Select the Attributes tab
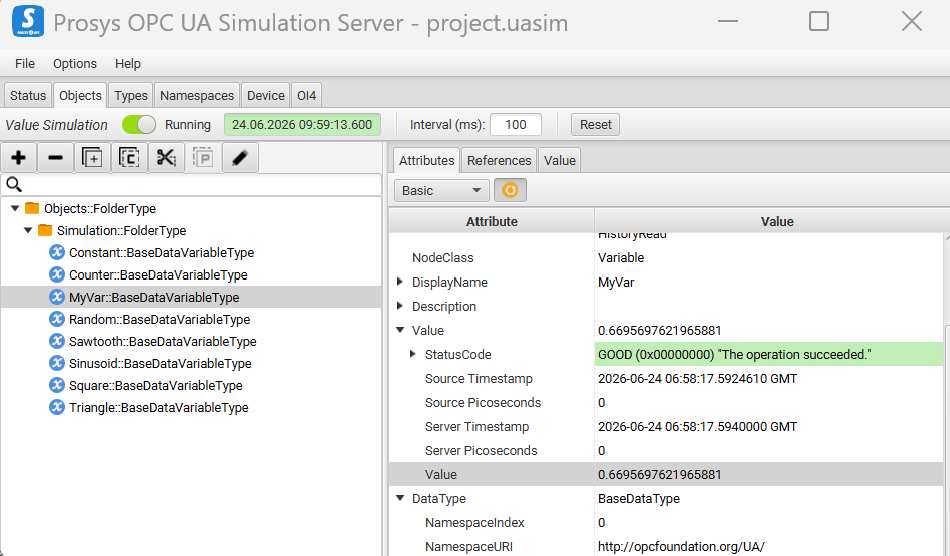950x556 pixels. (427, 161)
